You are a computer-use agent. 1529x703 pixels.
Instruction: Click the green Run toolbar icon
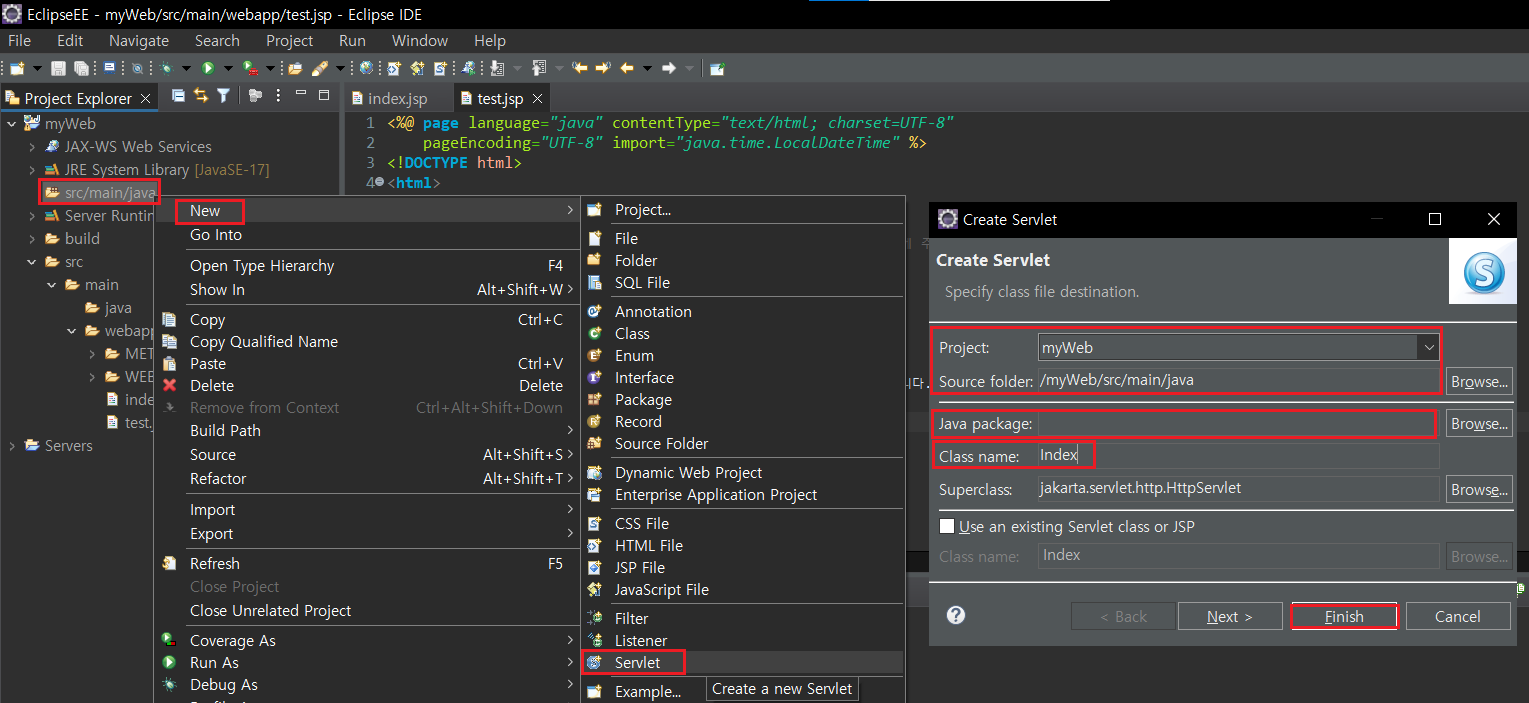pyautogui.click(x=207, y=68)
